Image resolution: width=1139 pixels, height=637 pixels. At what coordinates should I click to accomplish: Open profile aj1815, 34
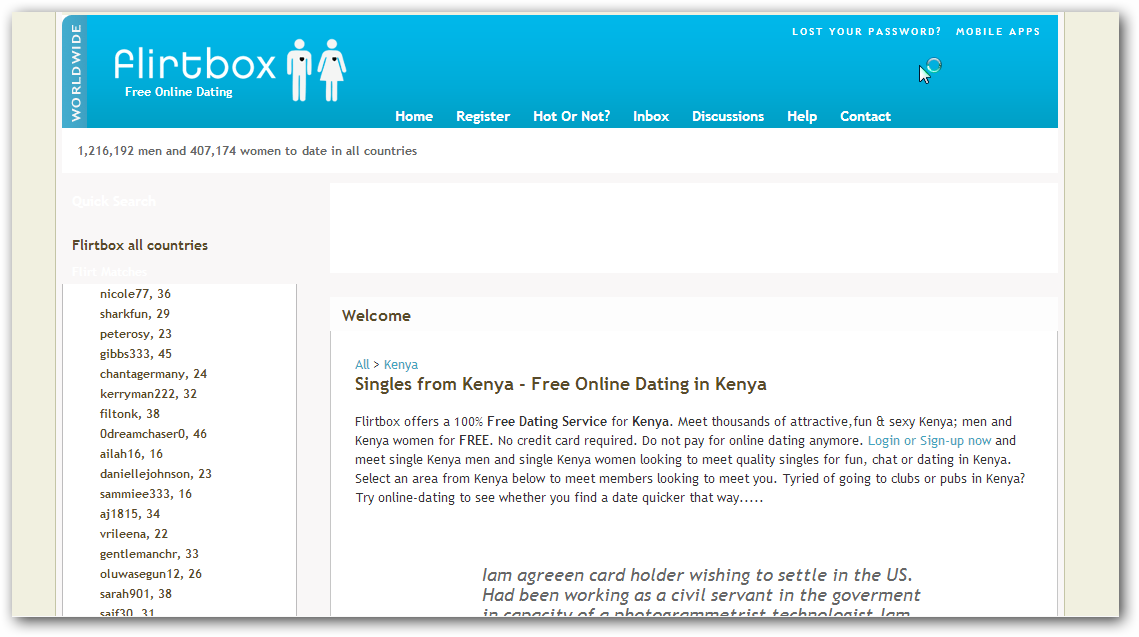coord(129,514)
